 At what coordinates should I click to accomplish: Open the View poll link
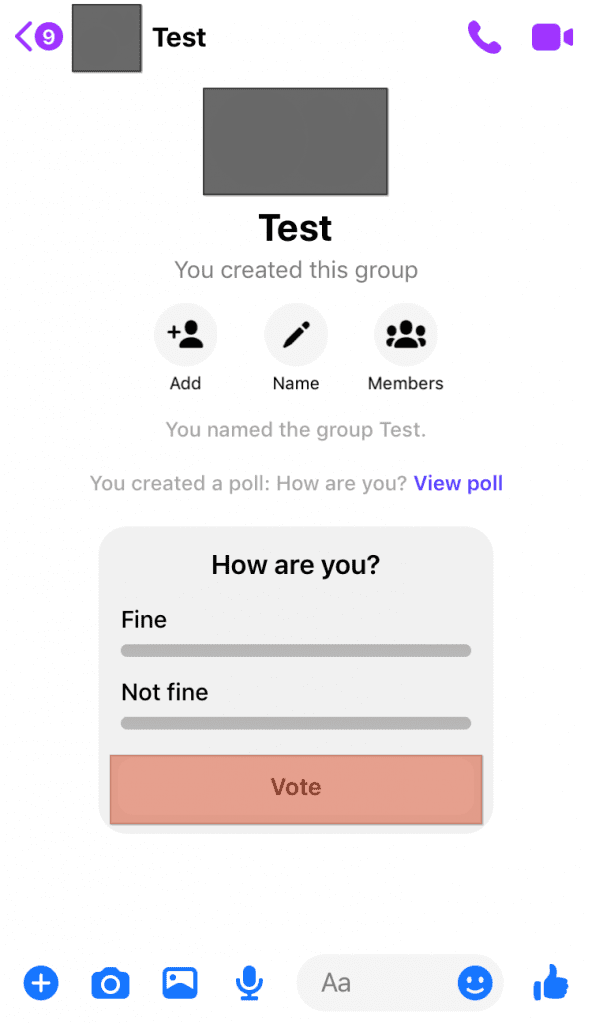458,483
